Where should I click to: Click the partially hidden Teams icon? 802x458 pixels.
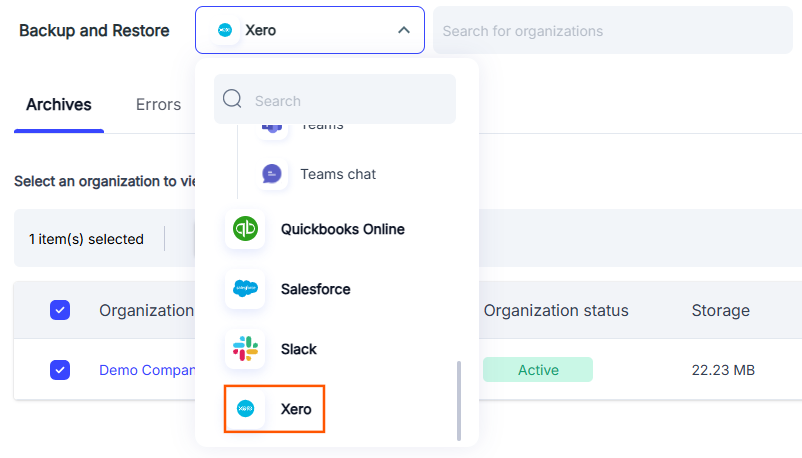272,129
